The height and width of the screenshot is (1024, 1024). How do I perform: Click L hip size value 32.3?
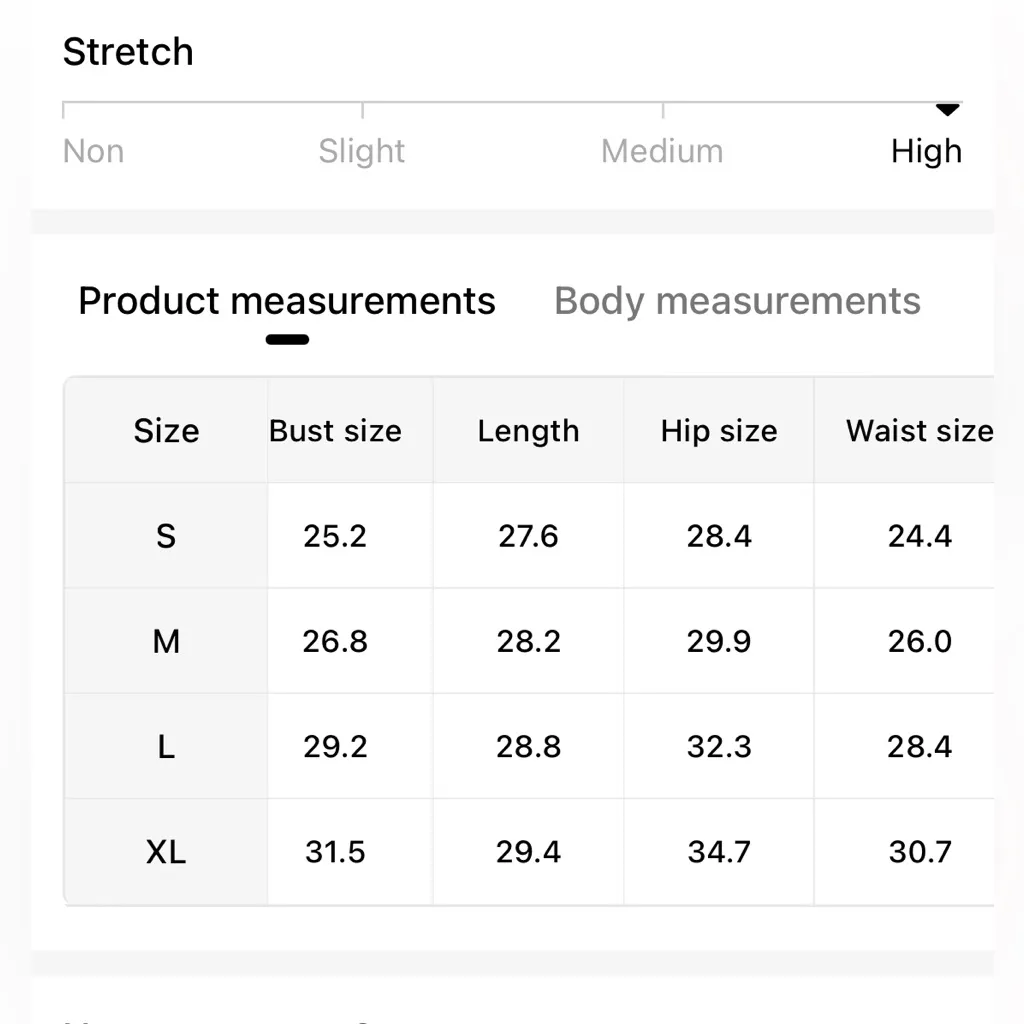click(719, 747)
